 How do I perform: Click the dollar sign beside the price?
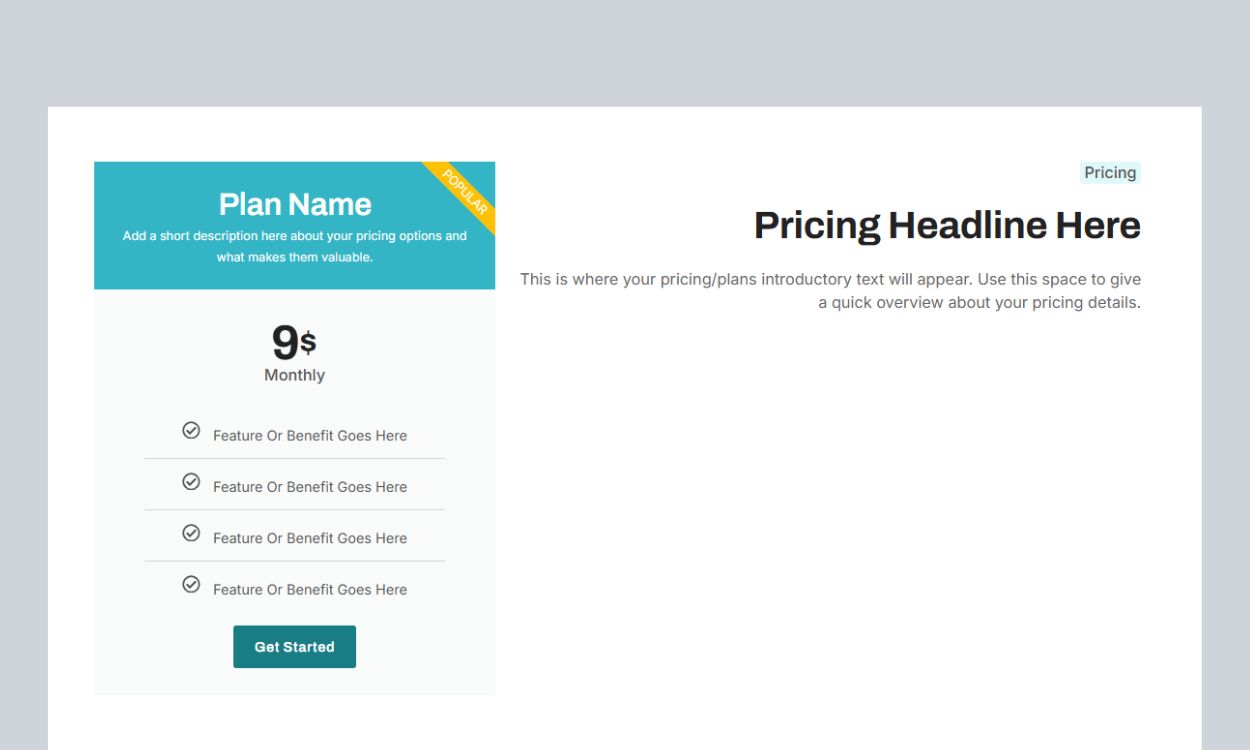tap(308, 343)
